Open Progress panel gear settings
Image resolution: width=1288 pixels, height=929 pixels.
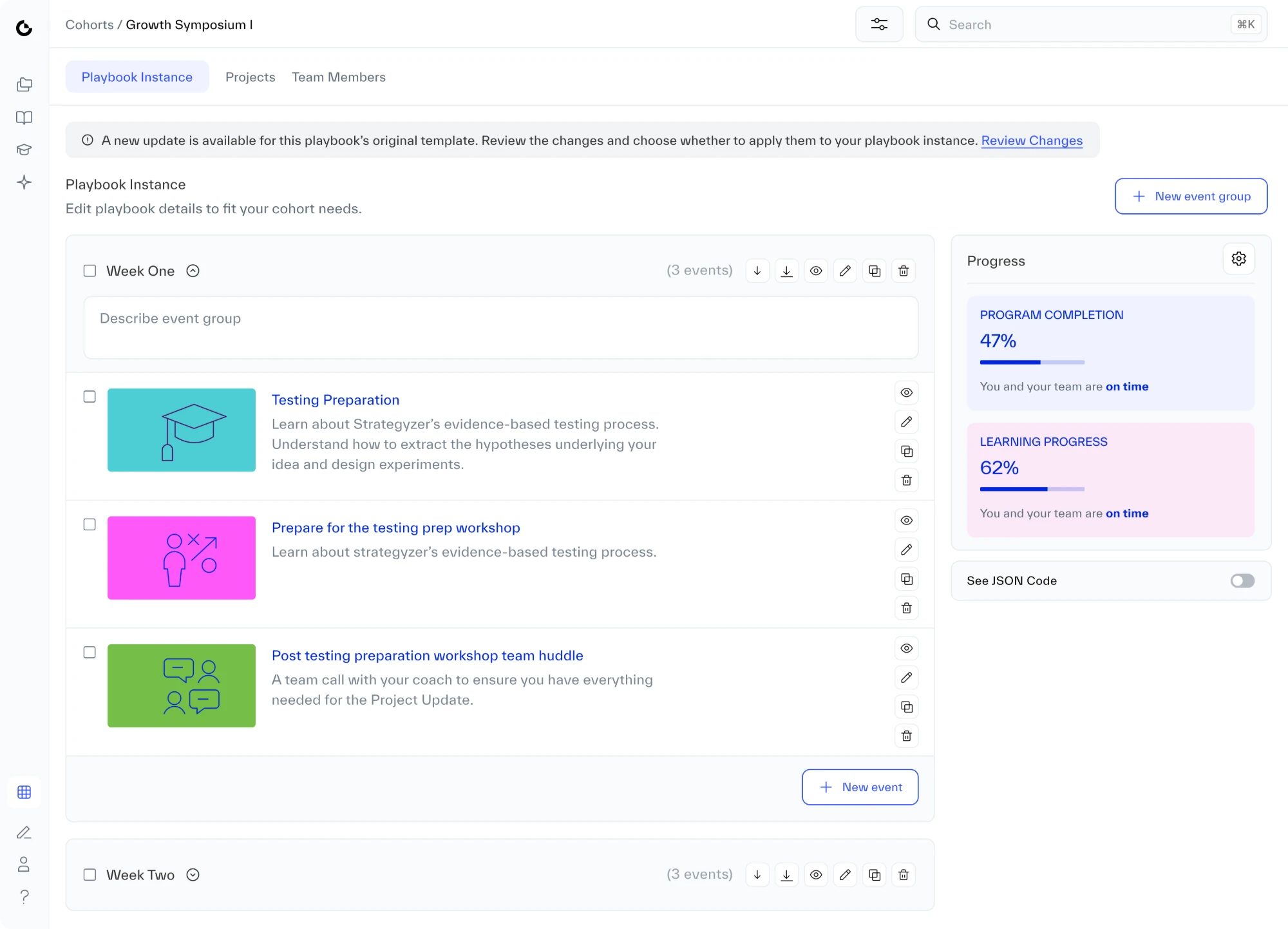click(x=1238, y=258)
